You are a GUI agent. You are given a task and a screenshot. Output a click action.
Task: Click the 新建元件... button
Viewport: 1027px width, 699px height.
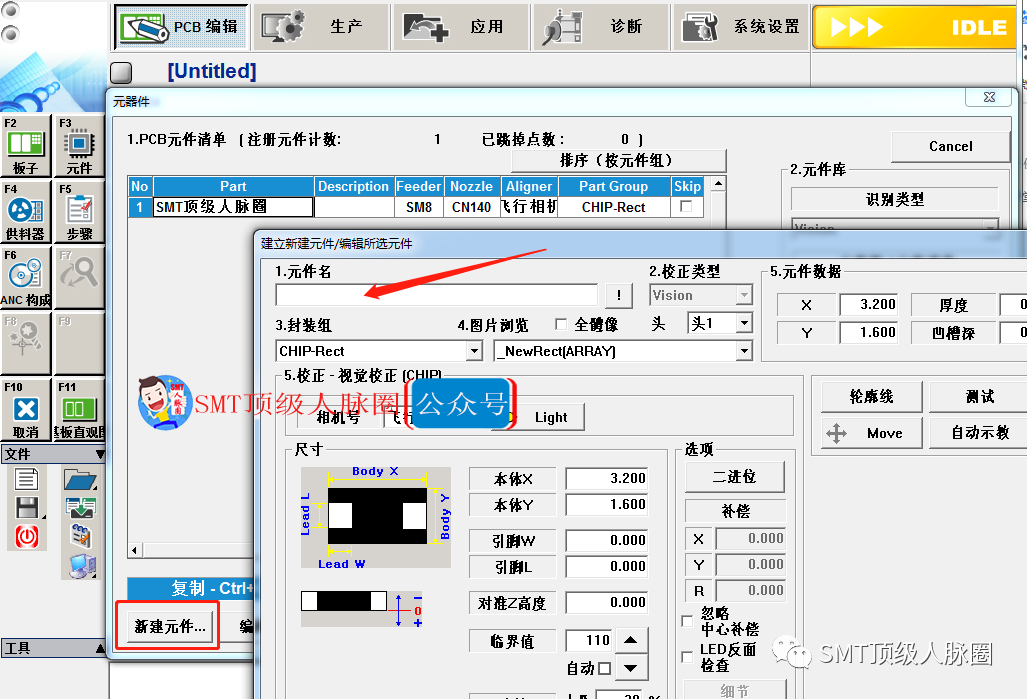(168, 626)
